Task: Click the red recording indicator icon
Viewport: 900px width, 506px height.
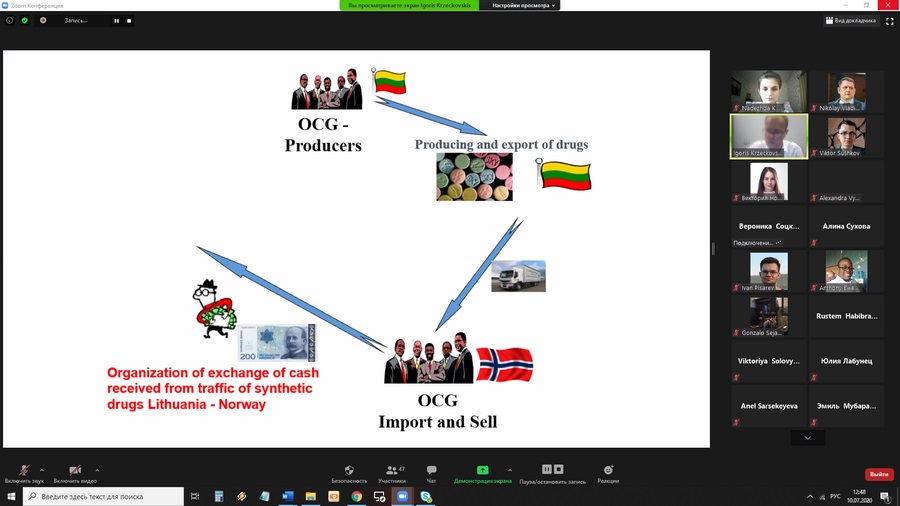Action: 43,21
